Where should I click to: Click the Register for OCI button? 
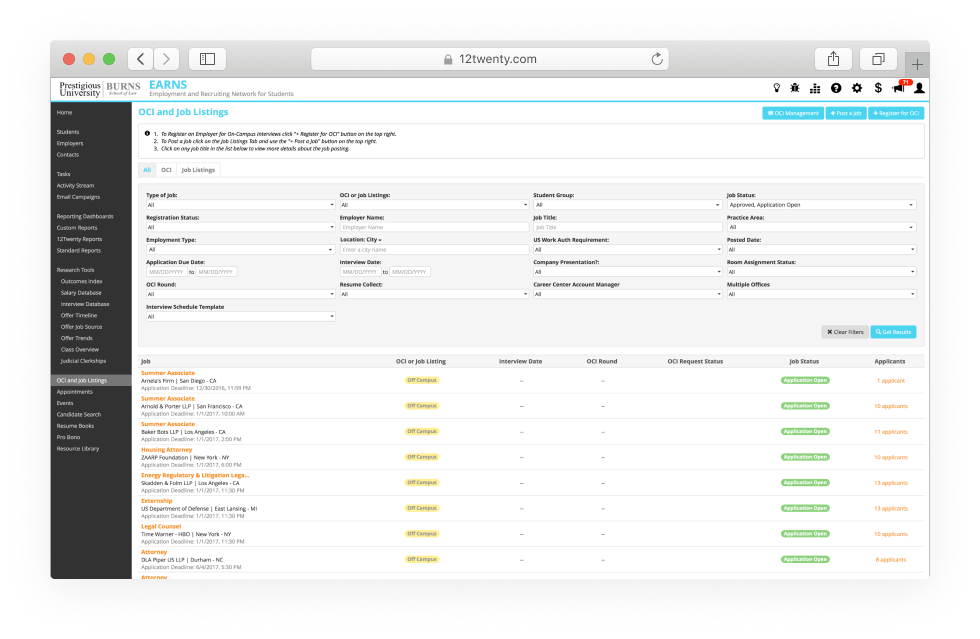tap(896, 113)
